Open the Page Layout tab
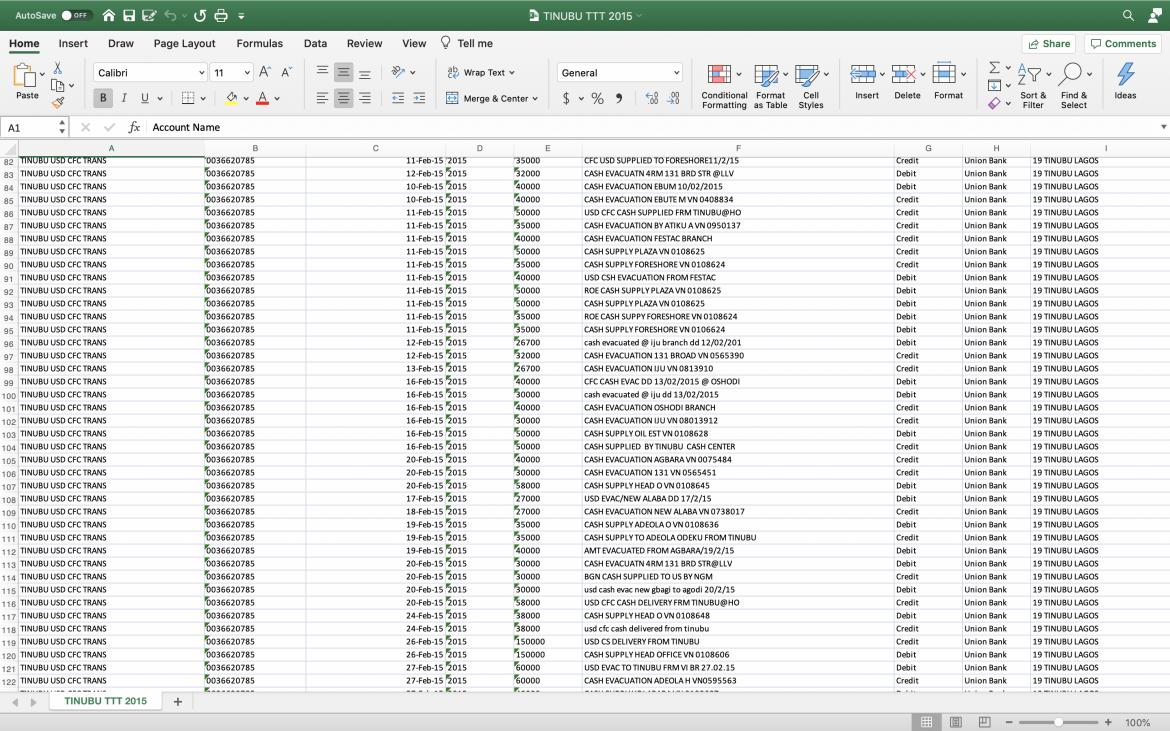This screenshot has height=731, width=1170. tap(184, 43)
